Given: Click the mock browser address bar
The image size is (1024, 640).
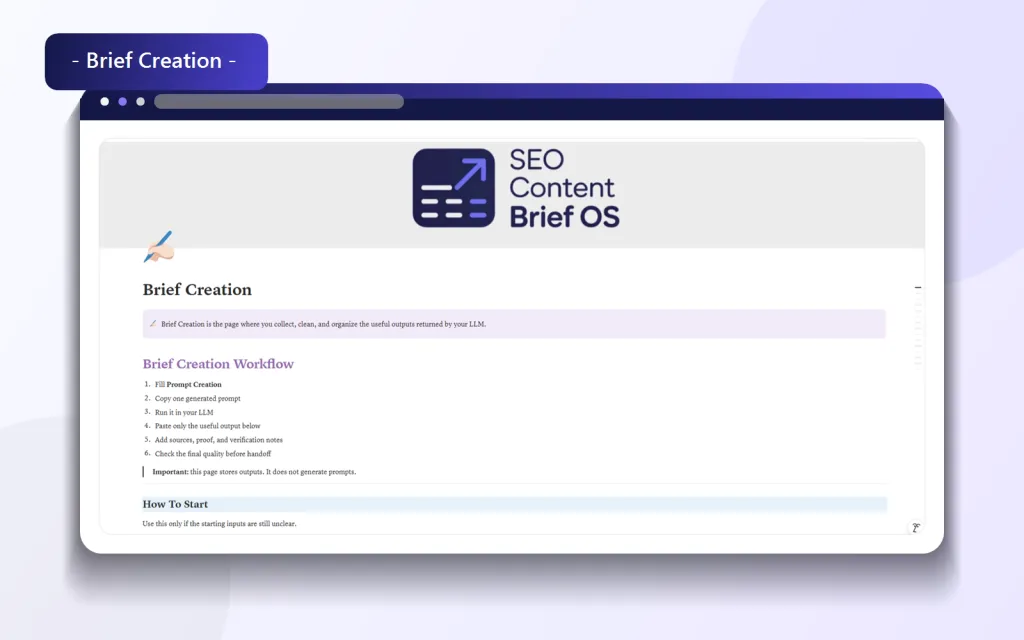Looking at the screenshot, I should 279,101.
